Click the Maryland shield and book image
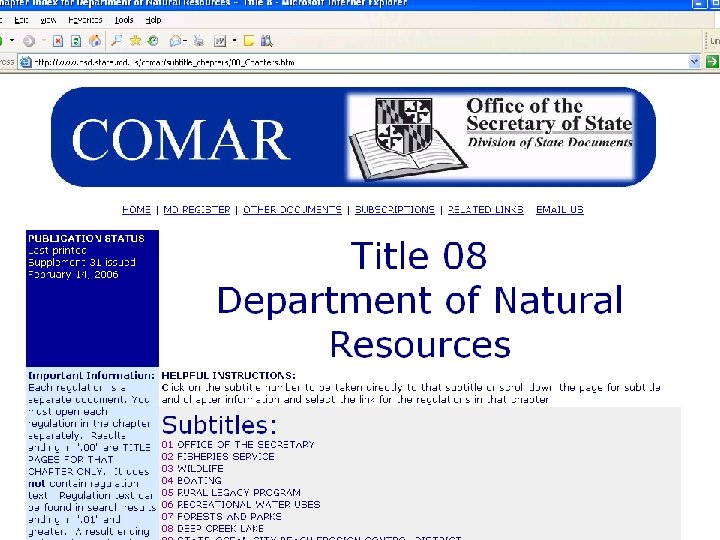Image resolution: width=720 pixels, height=540 pixels. point(407,139)
